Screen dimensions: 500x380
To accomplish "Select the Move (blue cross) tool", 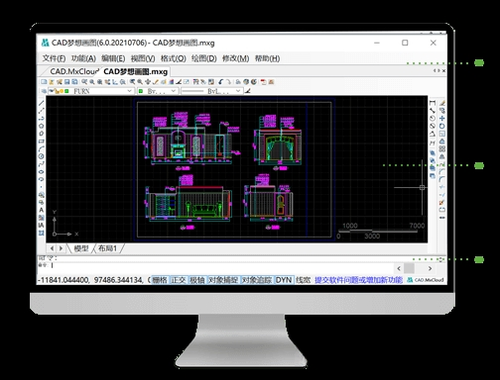I will point(442,118).
